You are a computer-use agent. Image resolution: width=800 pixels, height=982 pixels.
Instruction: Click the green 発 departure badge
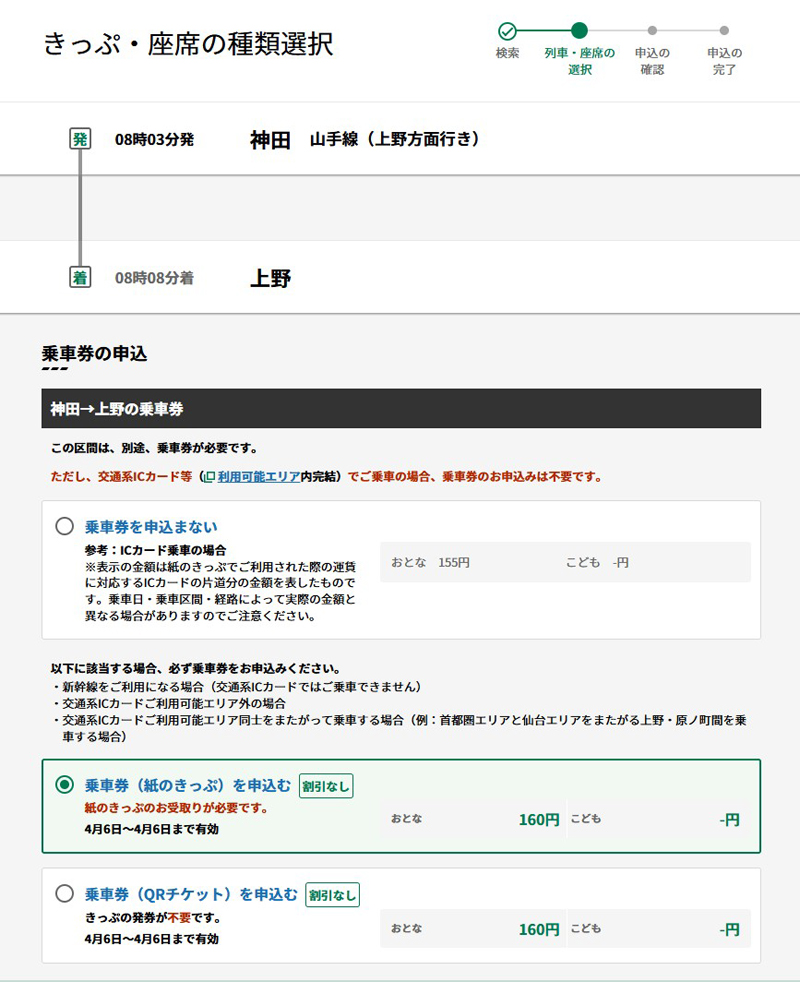tap(80, 139)
